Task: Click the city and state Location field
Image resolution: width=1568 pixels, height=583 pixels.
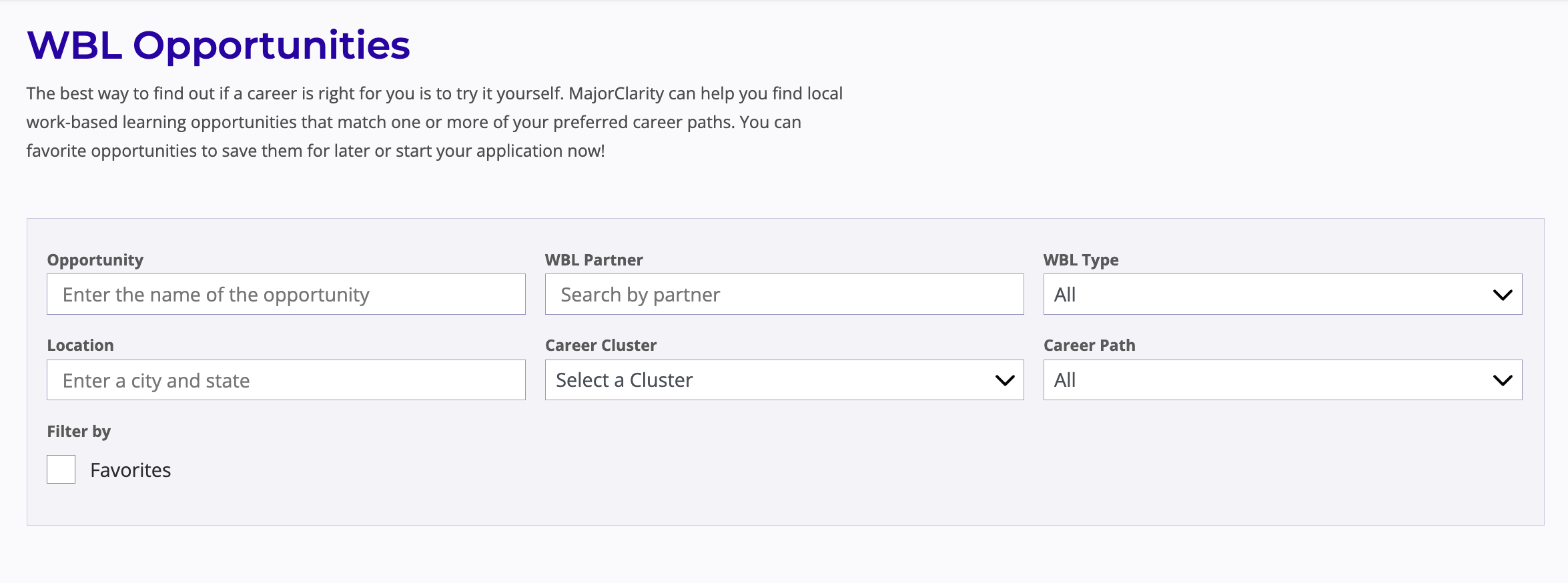Action: (286, 380)
